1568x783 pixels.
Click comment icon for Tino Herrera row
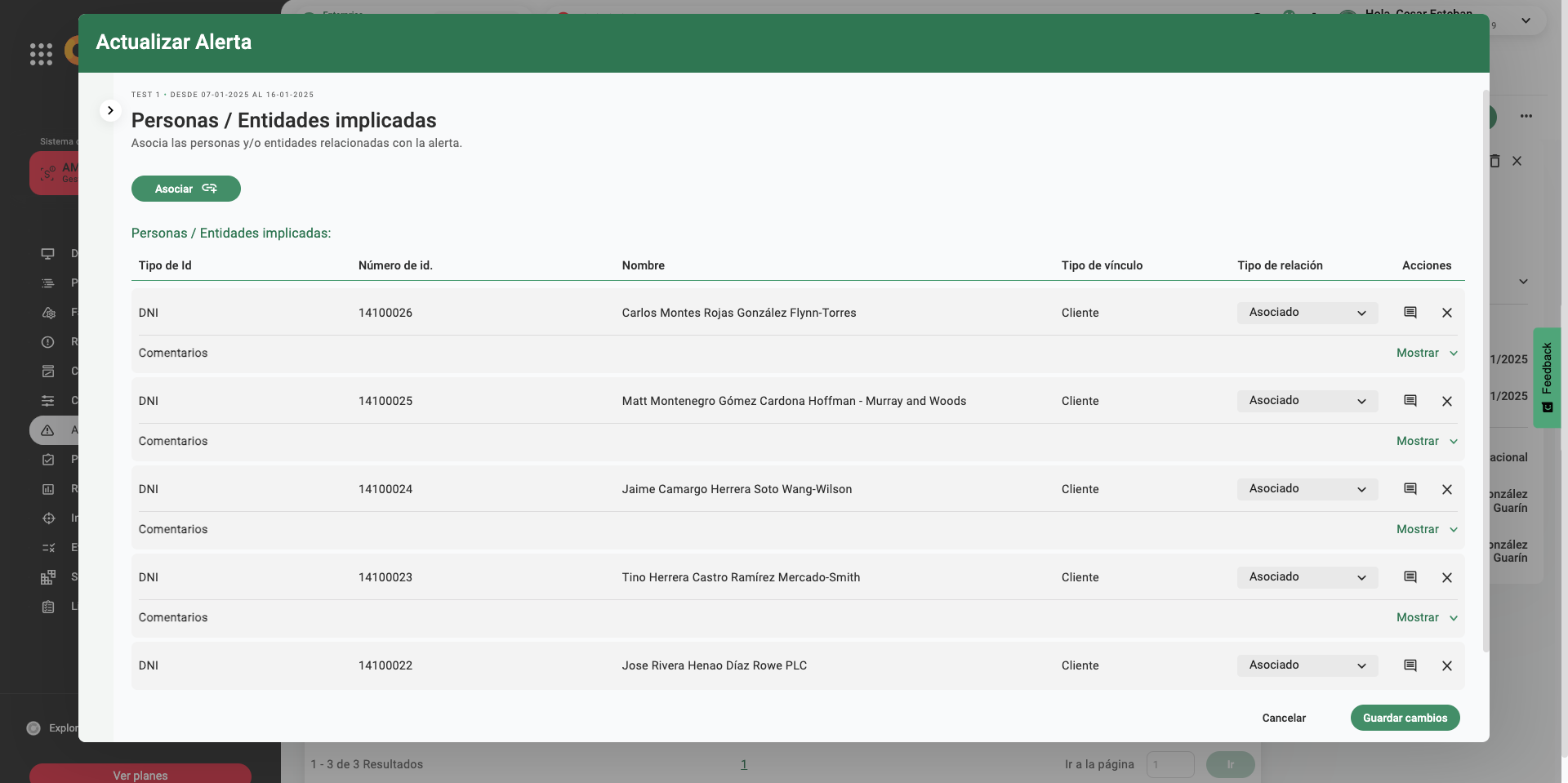[1410, 577]
